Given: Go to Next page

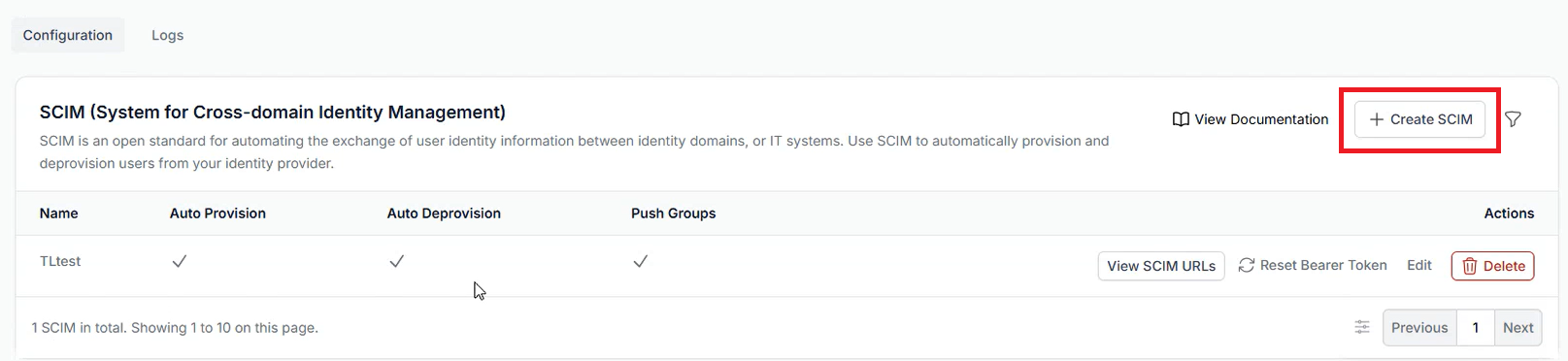Looking at the screenshot, I should point(1518,328).
